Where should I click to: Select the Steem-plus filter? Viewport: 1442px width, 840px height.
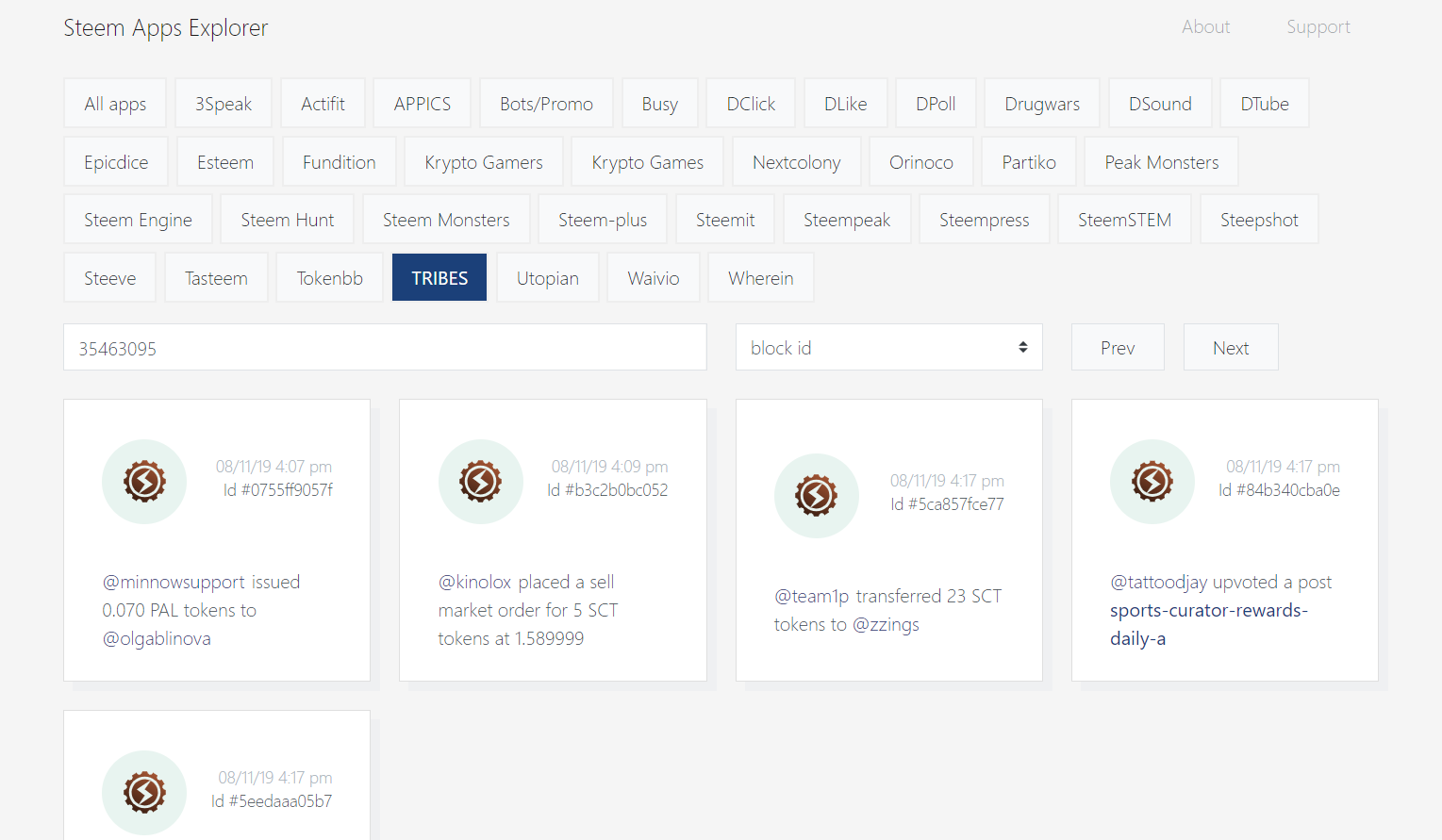[603, 220]
